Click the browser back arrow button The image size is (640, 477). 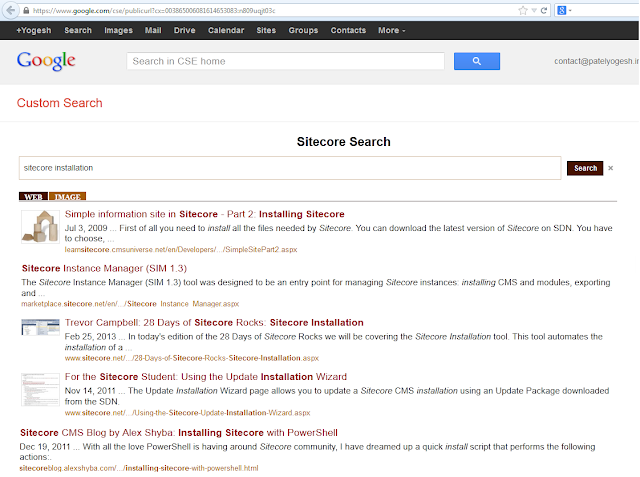pos(11,10)
